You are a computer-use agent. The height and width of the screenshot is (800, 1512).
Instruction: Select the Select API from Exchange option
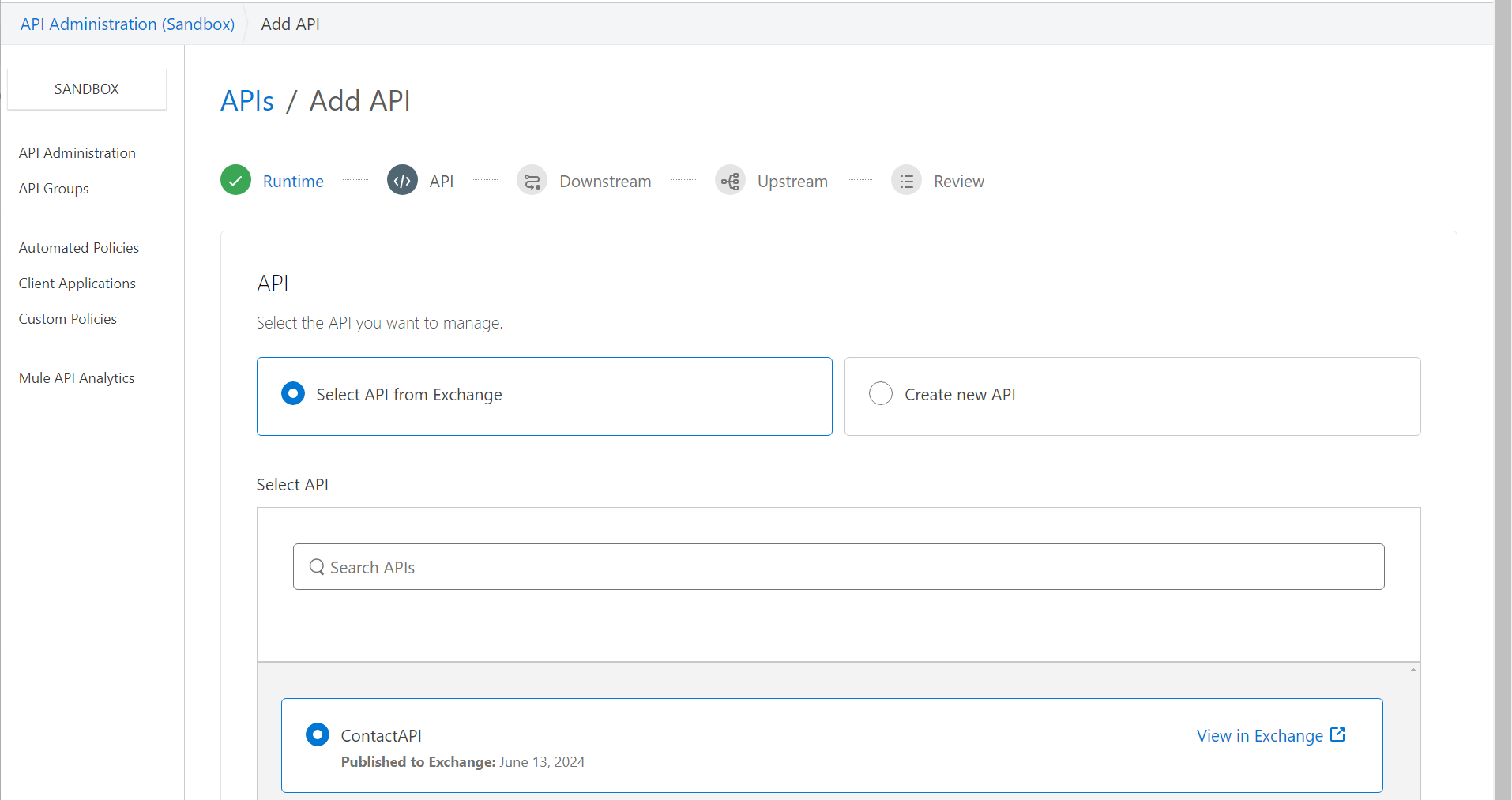coord(293,393)
